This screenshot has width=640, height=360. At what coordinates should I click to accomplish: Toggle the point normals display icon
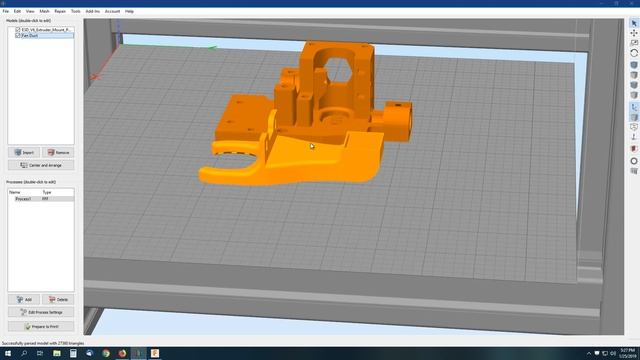point(634,137)
